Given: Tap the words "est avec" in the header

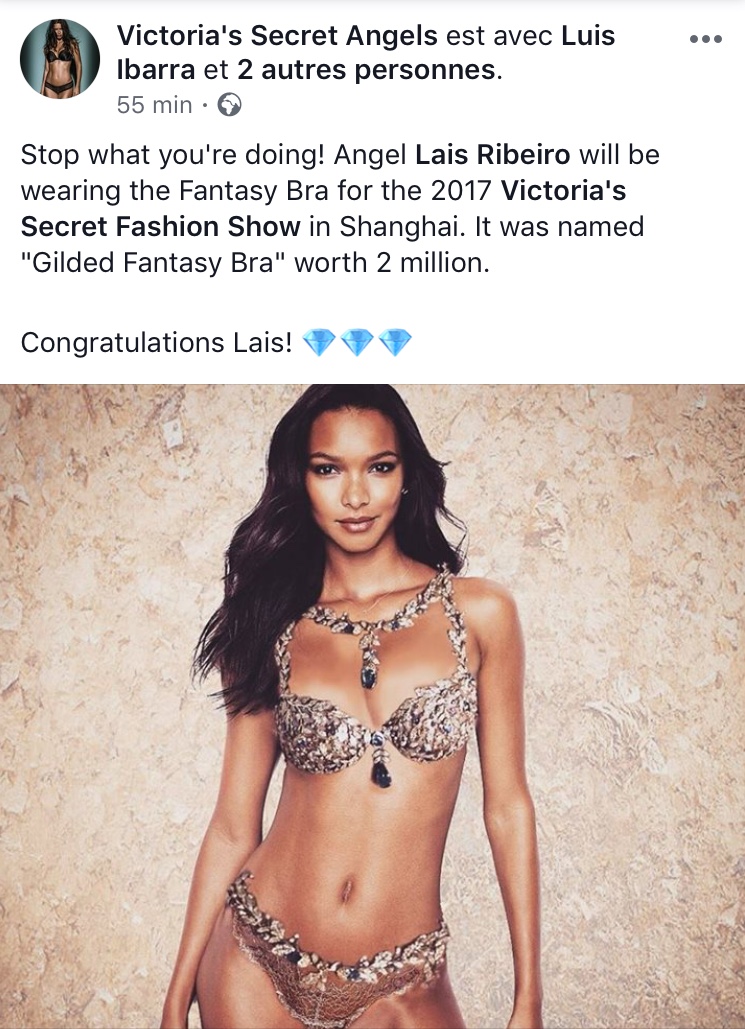Looking at the screenshot, I should tap(500, 36).
